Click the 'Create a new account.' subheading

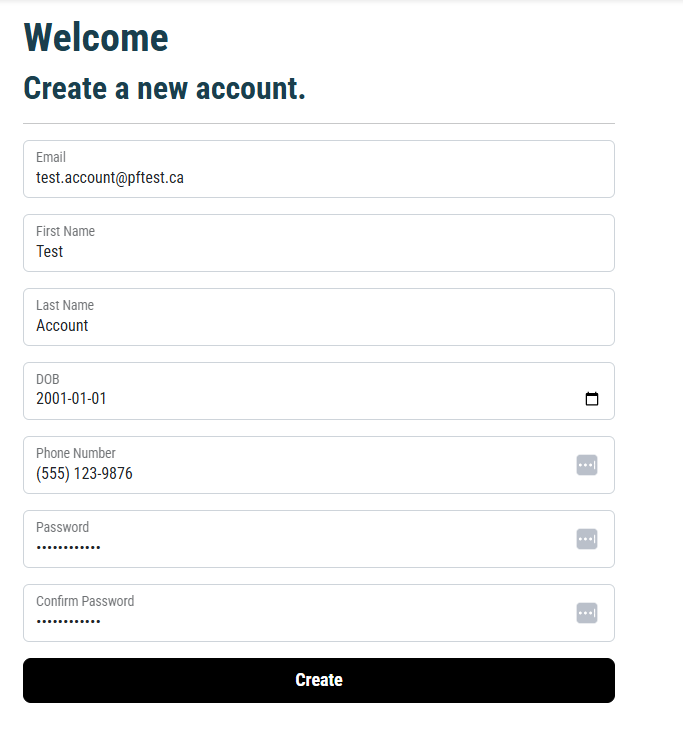pos(164,88)
